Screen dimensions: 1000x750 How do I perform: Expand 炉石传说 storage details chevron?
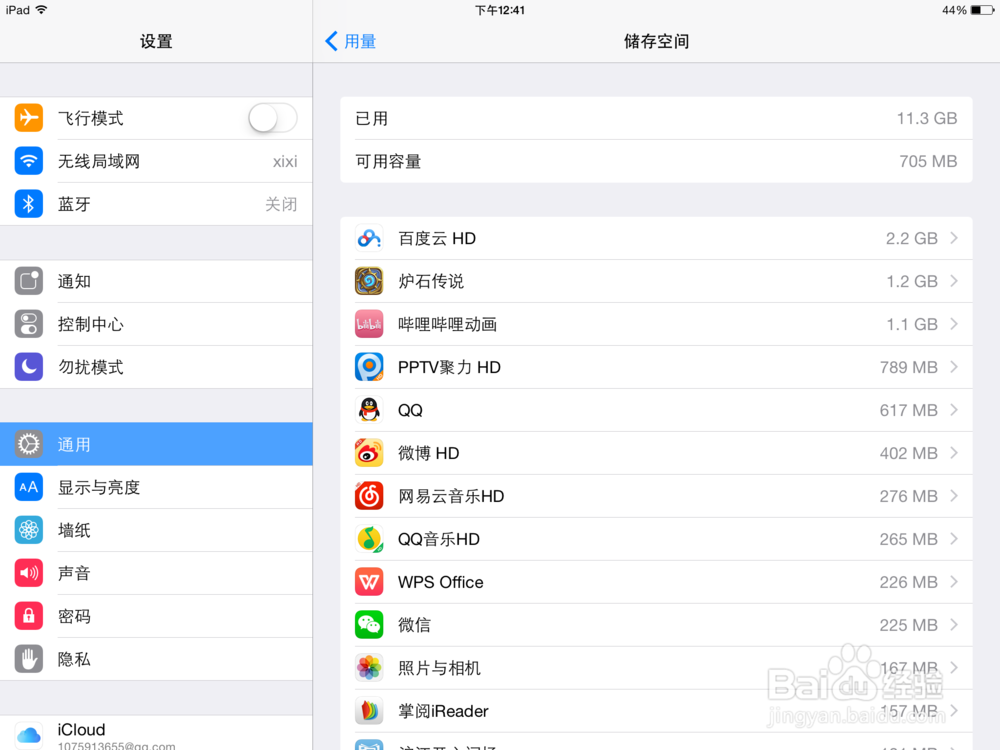coord(954,281)
